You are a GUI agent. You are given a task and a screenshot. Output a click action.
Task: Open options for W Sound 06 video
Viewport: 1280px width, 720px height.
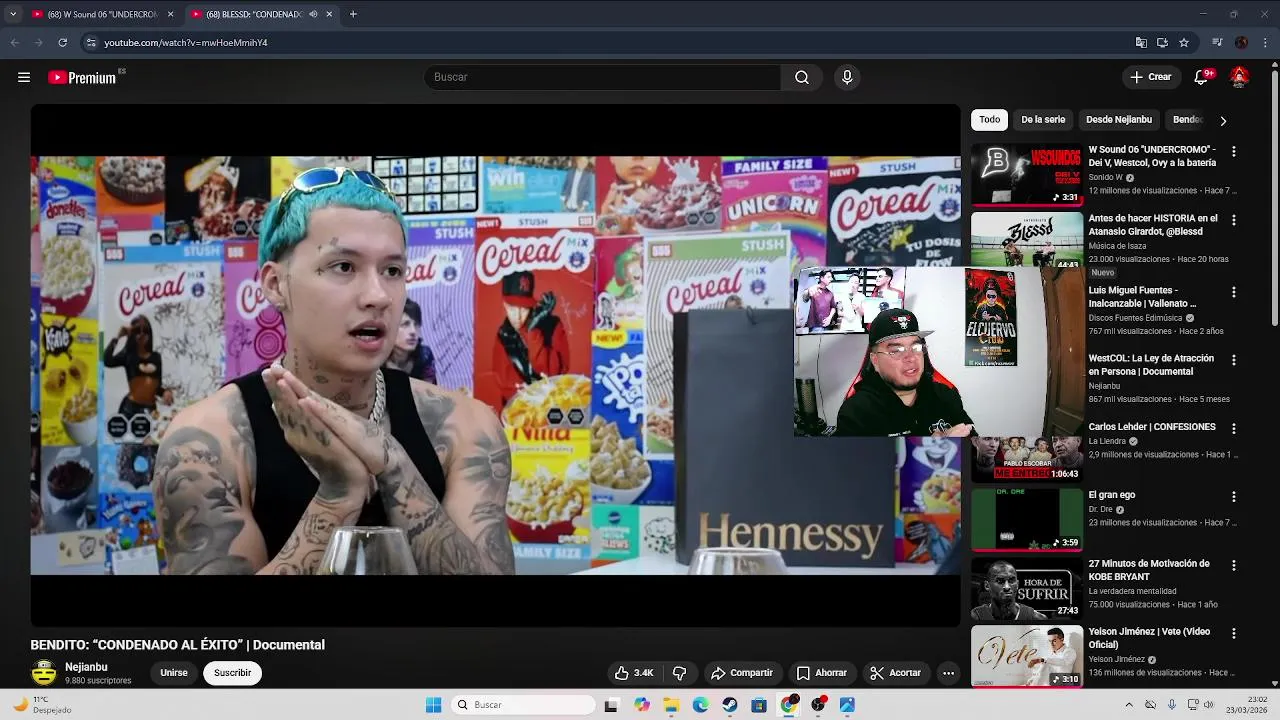click(x=1234, y=151)
